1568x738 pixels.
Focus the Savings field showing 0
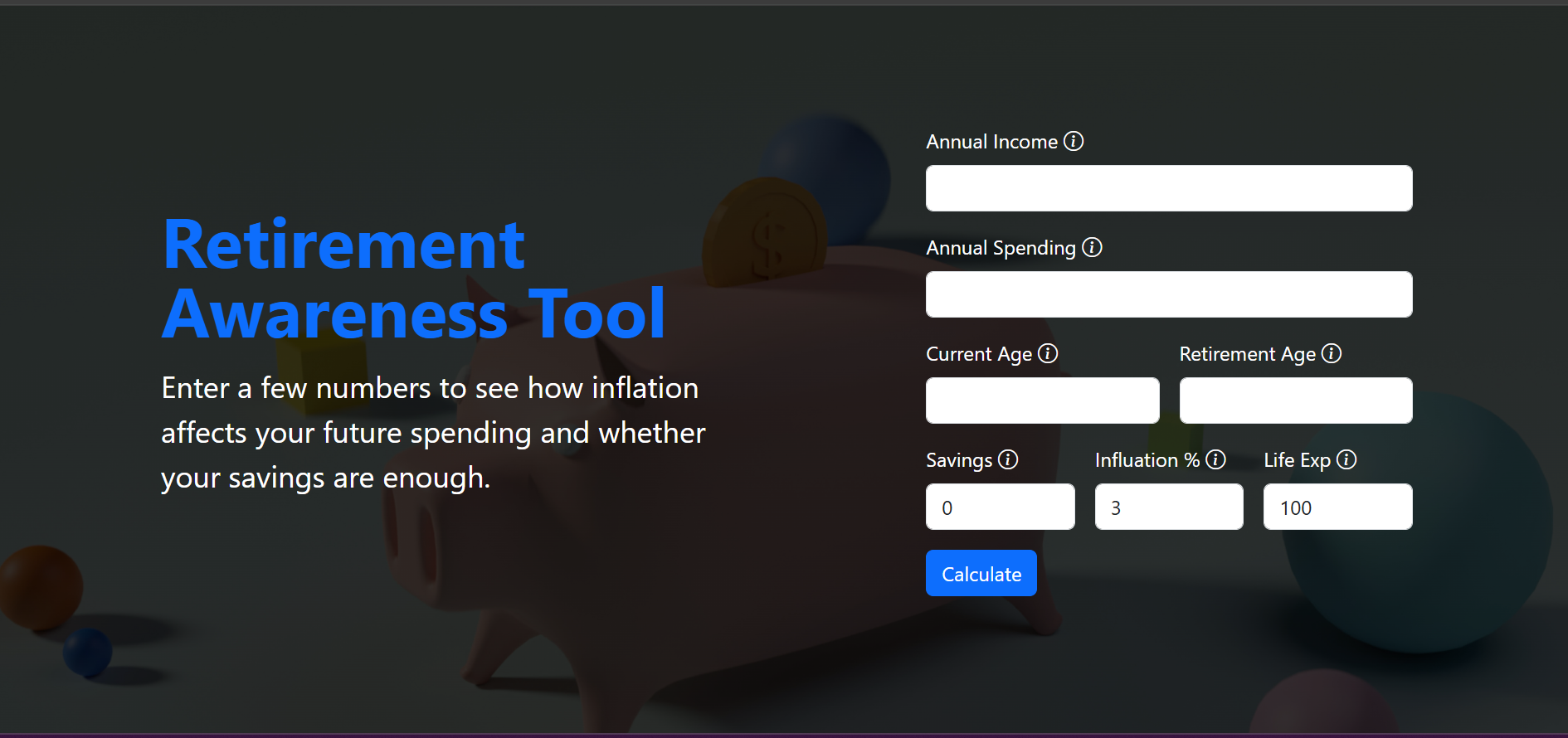coord(1000,507)
